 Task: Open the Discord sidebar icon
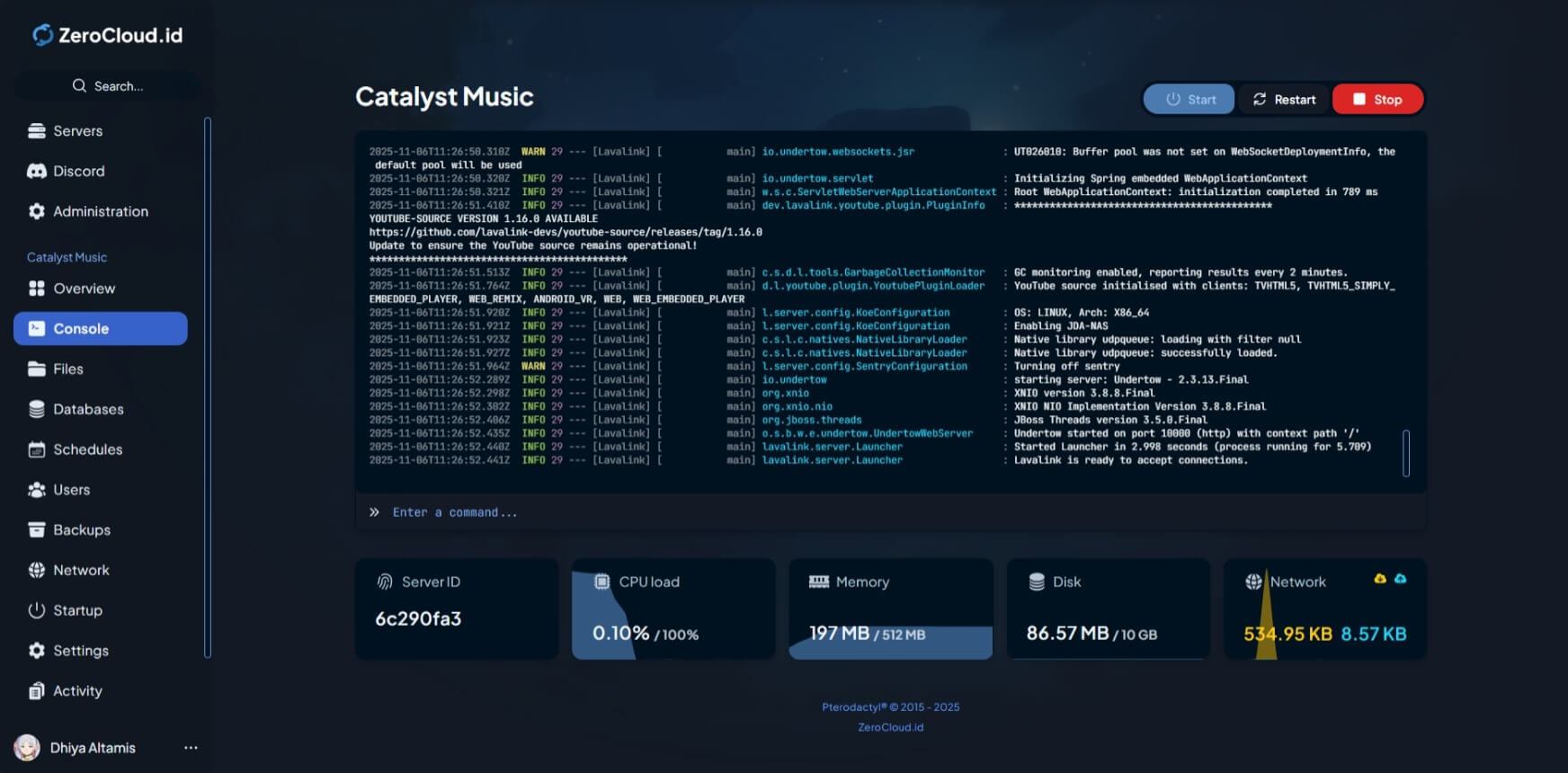[37, 171]
